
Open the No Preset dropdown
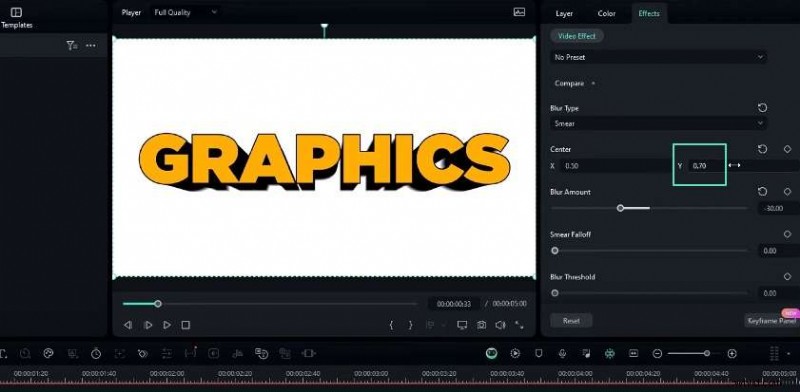[658, 57]
